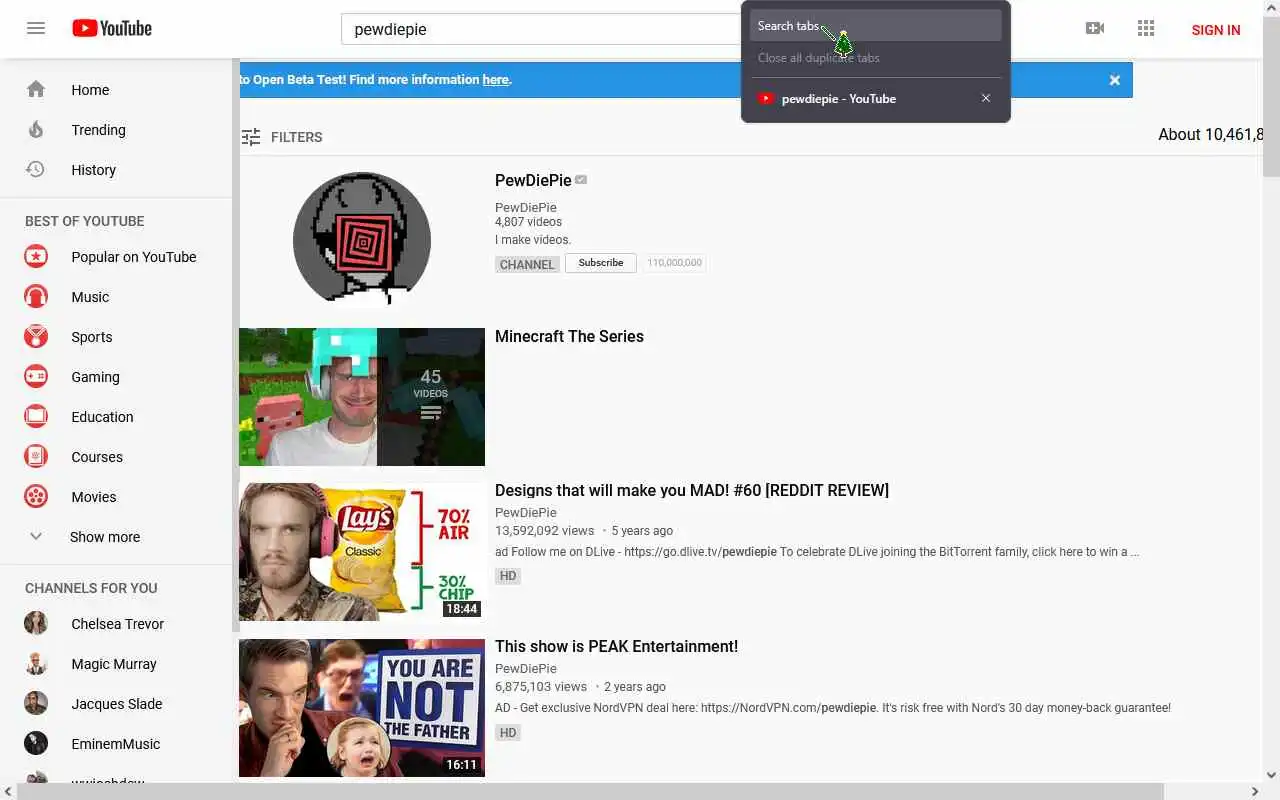Click the Gaming controller icon
Screen dimensions: 1280x800
pyautogui.click(x=36, y=376)
